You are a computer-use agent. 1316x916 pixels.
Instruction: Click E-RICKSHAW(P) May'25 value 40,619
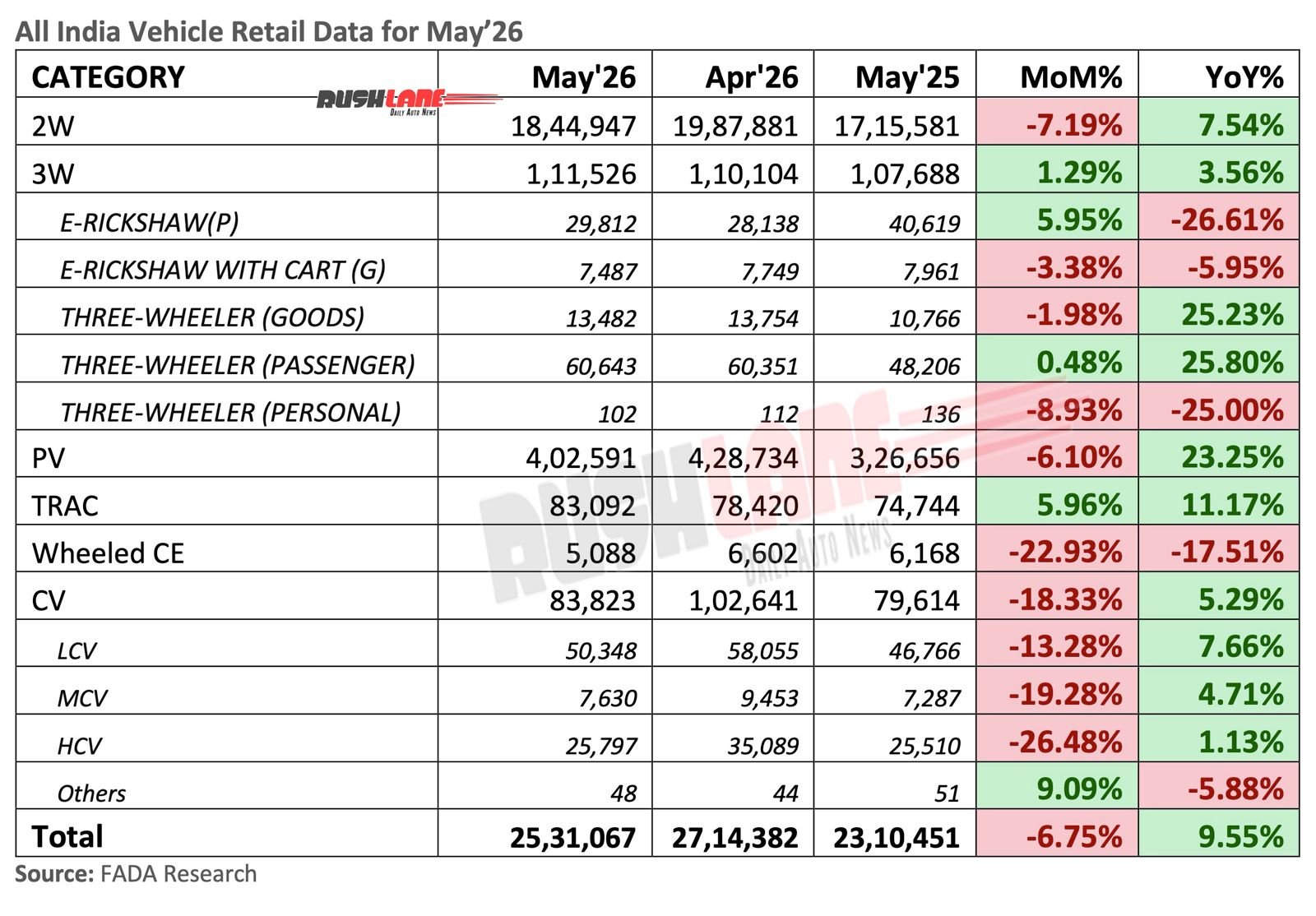coord(924,223)
